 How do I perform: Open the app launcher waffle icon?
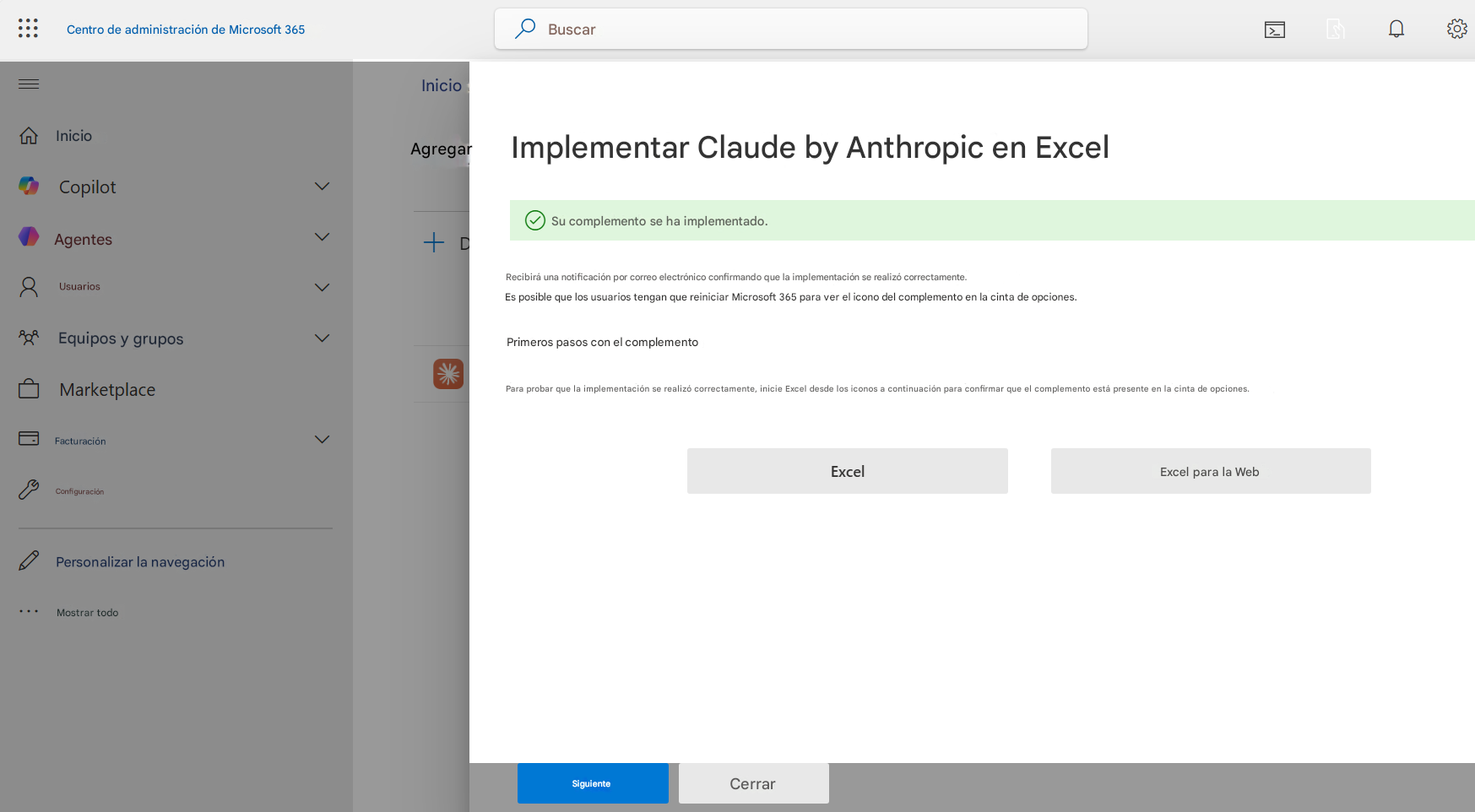[28, 29]
